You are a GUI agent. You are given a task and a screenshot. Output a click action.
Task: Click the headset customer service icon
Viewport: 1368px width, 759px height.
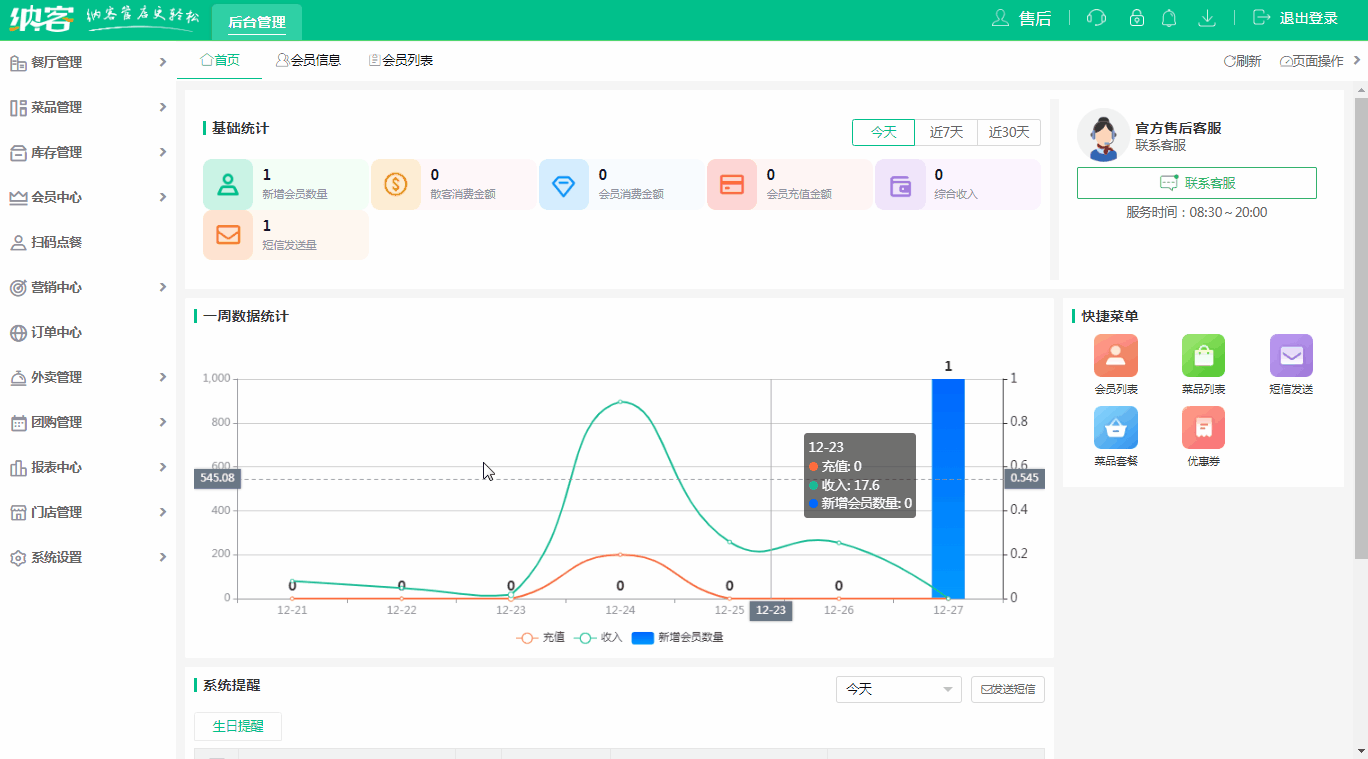1095,17
